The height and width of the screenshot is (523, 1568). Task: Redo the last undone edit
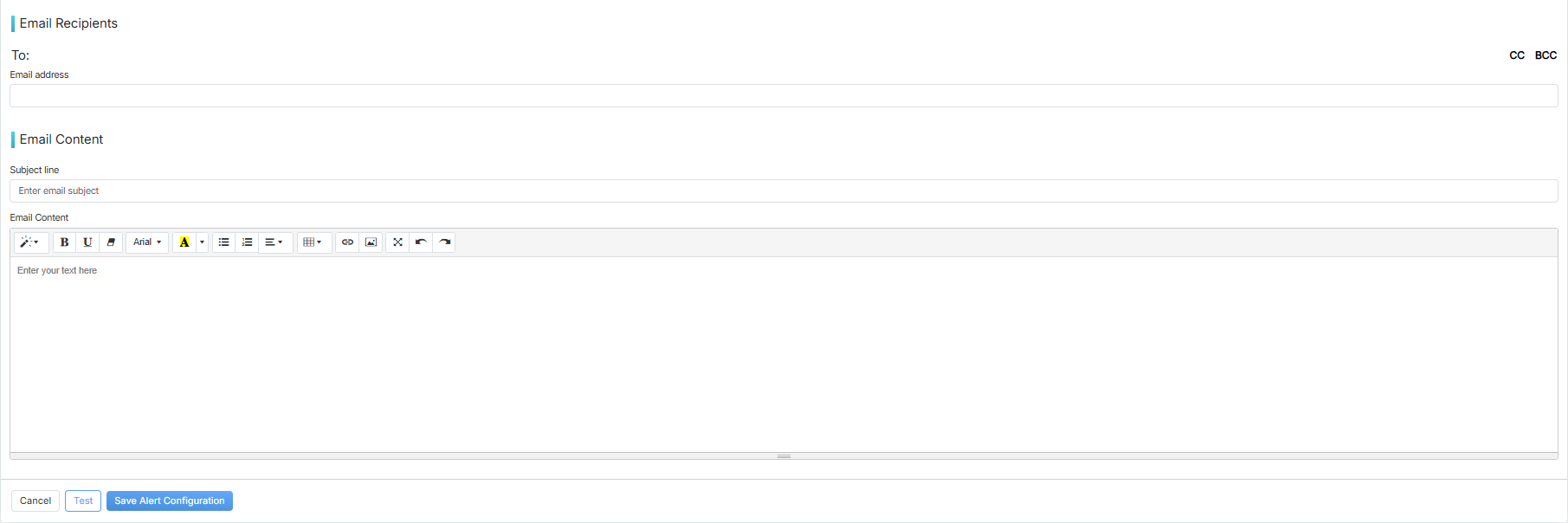pos(444,242)
